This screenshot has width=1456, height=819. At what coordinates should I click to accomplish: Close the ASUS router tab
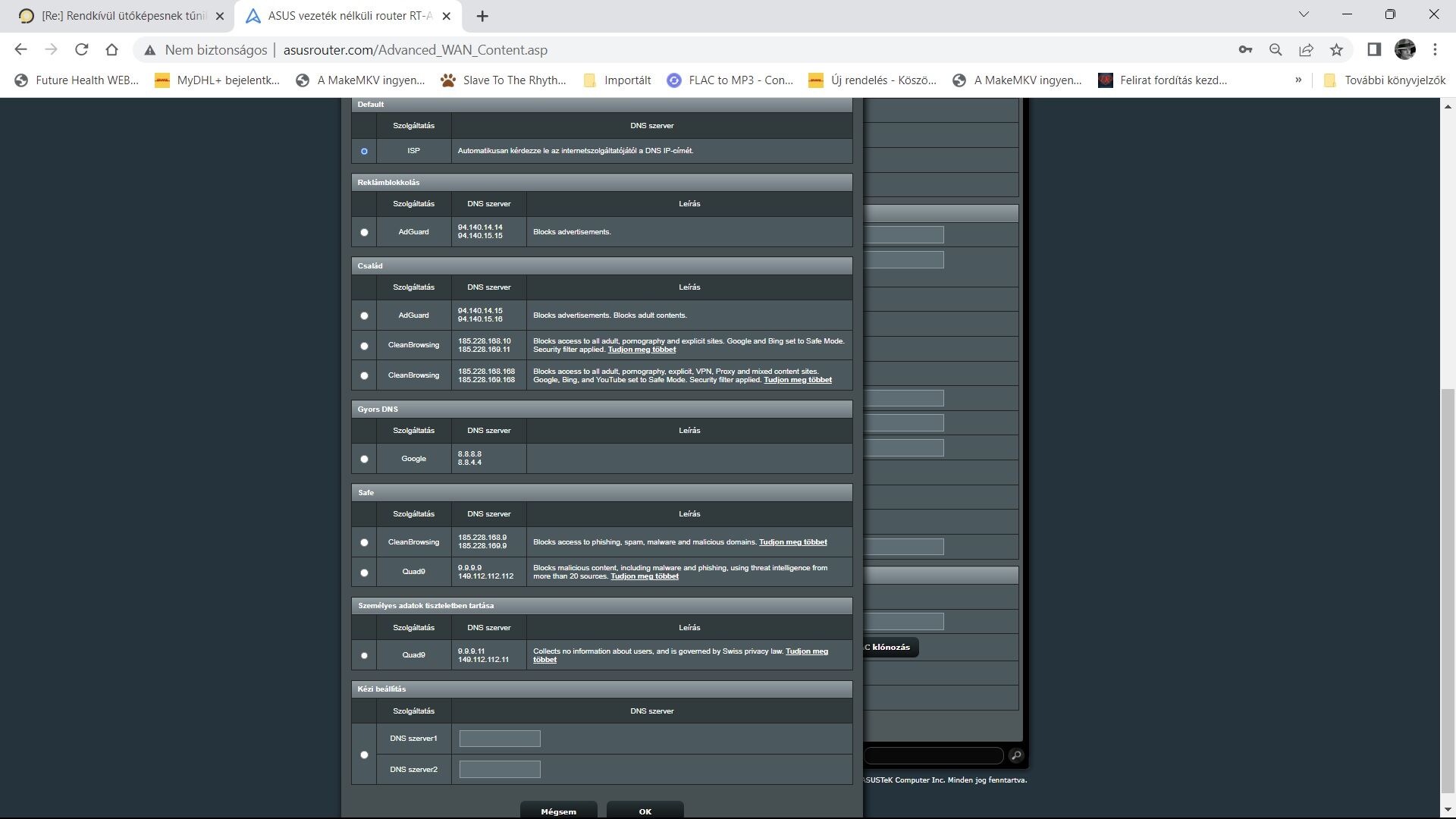click(447, 16)
